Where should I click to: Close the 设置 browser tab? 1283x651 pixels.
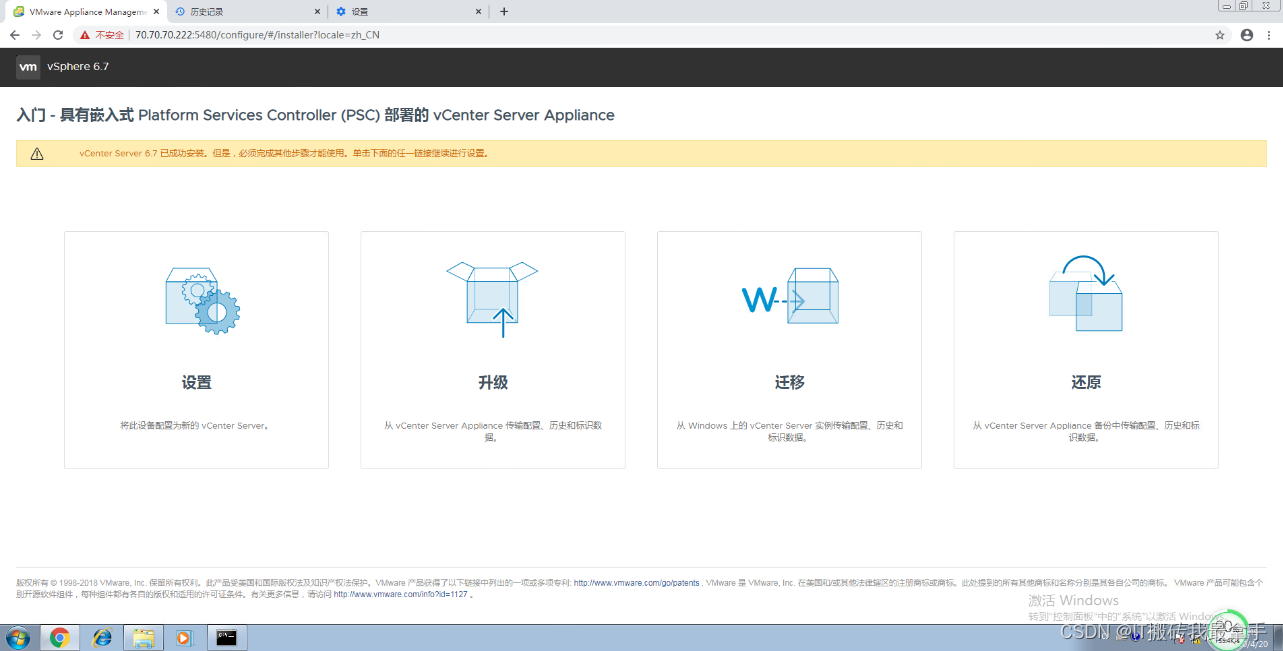pyautogui.click(x=479, y=12)
